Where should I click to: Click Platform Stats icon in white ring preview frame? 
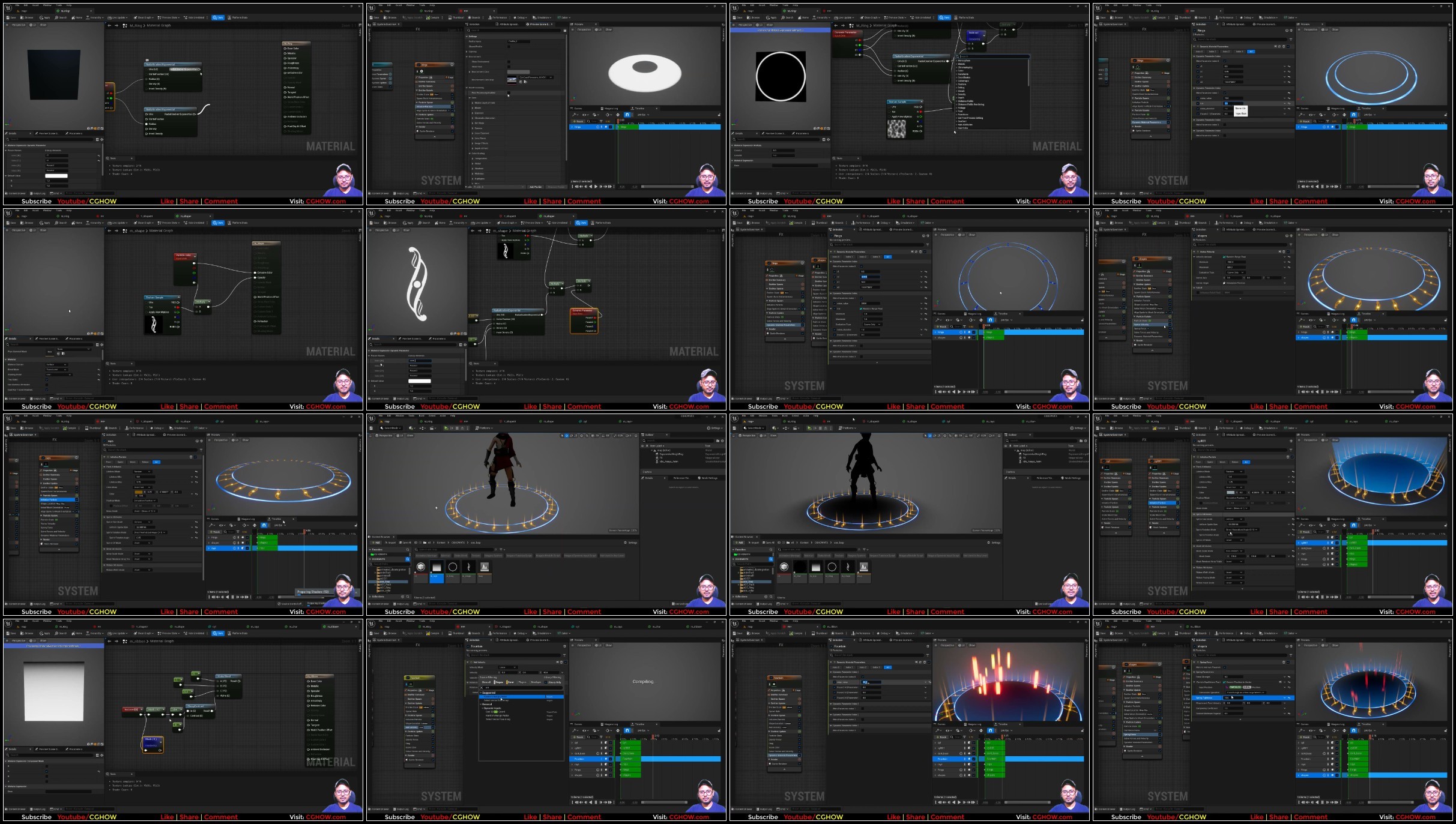click(956, 17)
